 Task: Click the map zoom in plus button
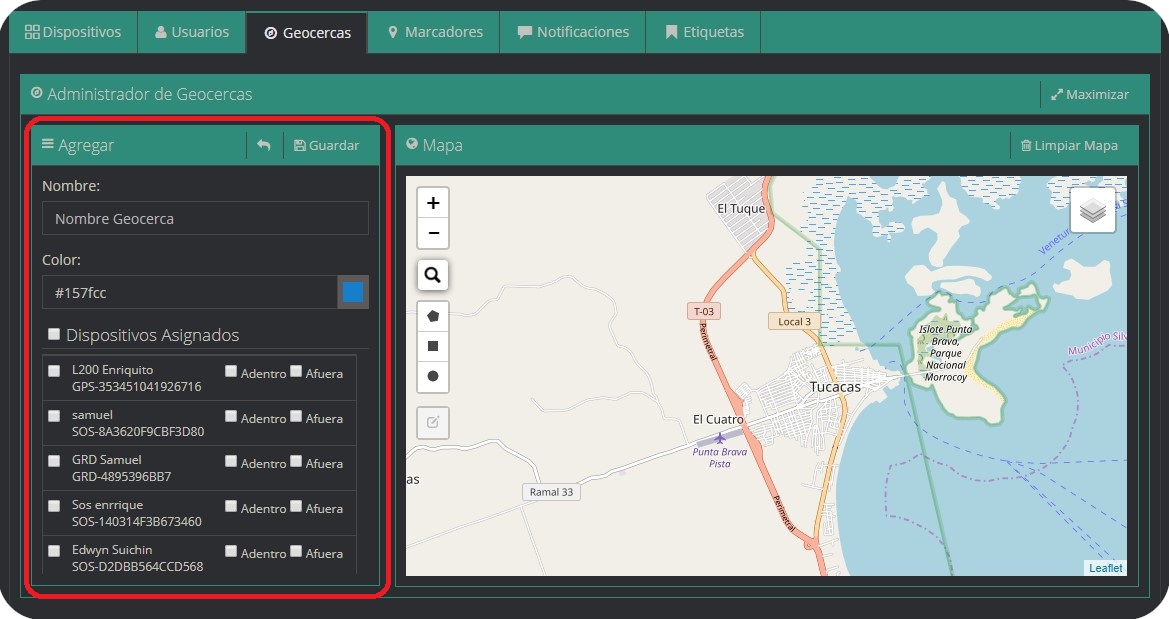432,203
